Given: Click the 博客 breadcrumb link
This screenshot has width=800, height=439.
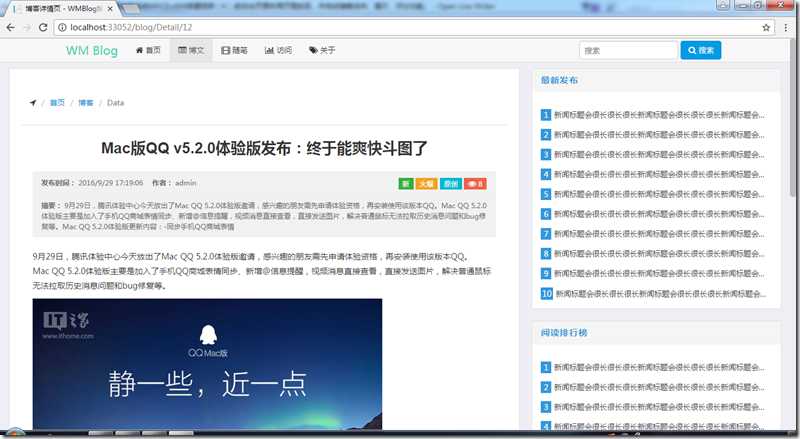Looking at the screenshot, I should 86,103.
